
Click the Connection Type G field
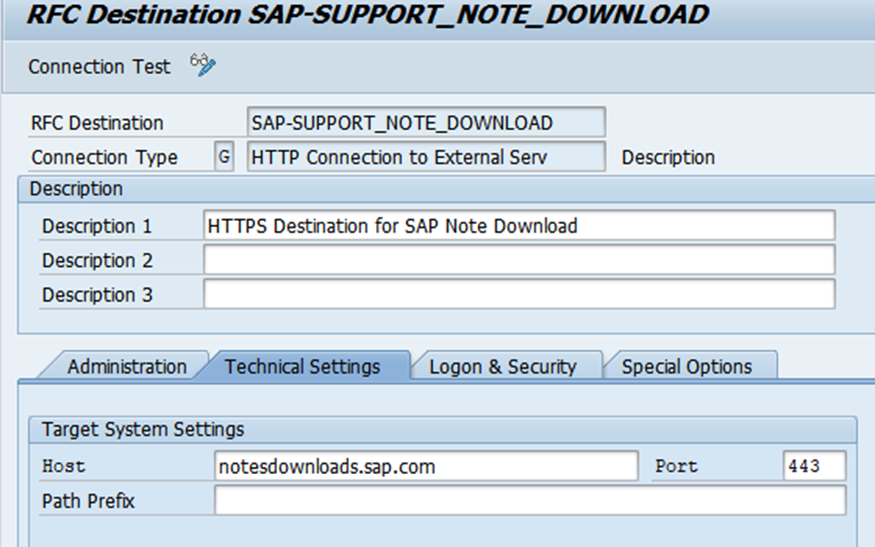click(x=224, y=157)
